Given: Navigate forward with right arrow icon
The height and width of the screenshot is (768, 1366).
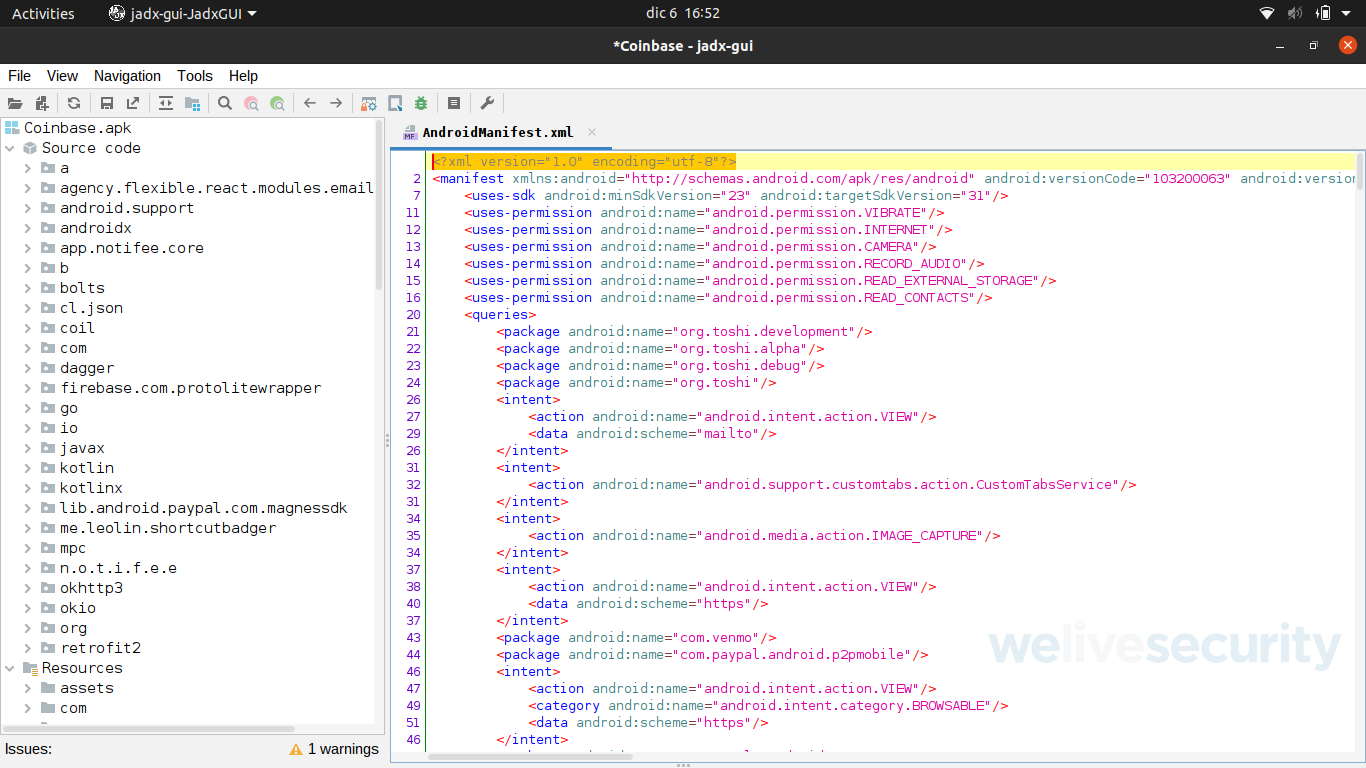Looking at the screenshot, I should coord(336,103).
